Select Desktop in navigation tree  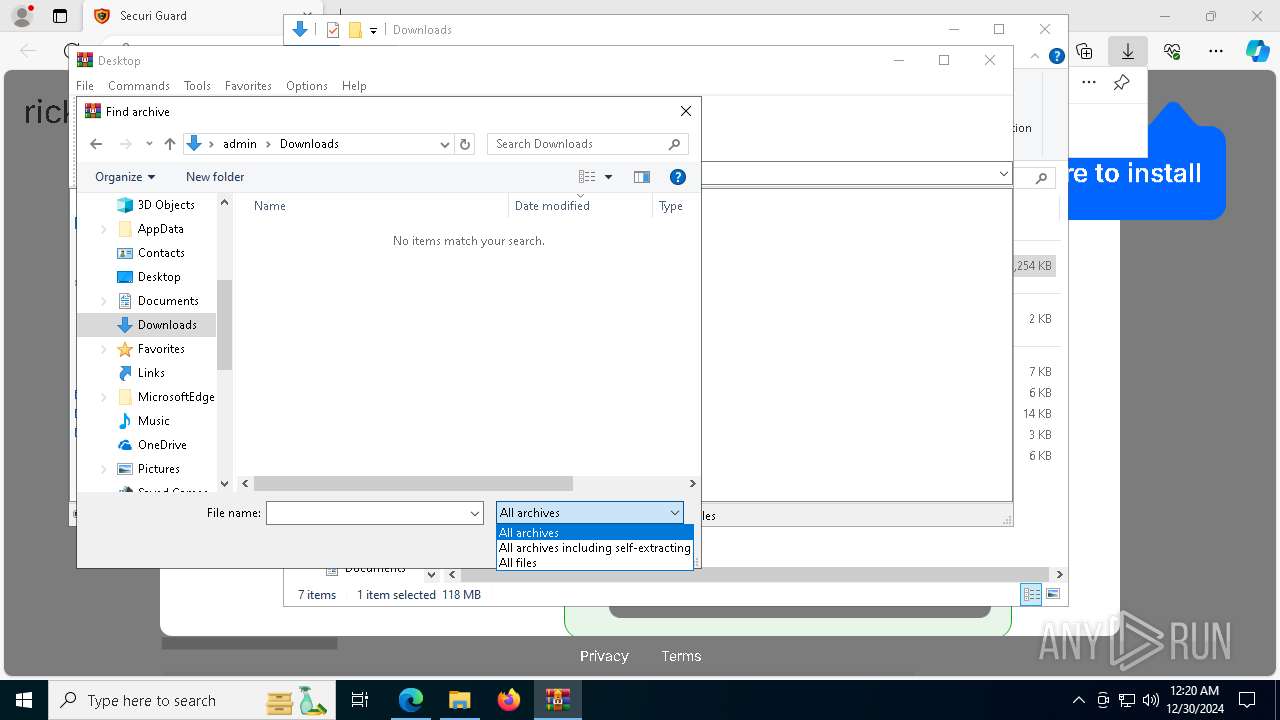pos(159,277)
